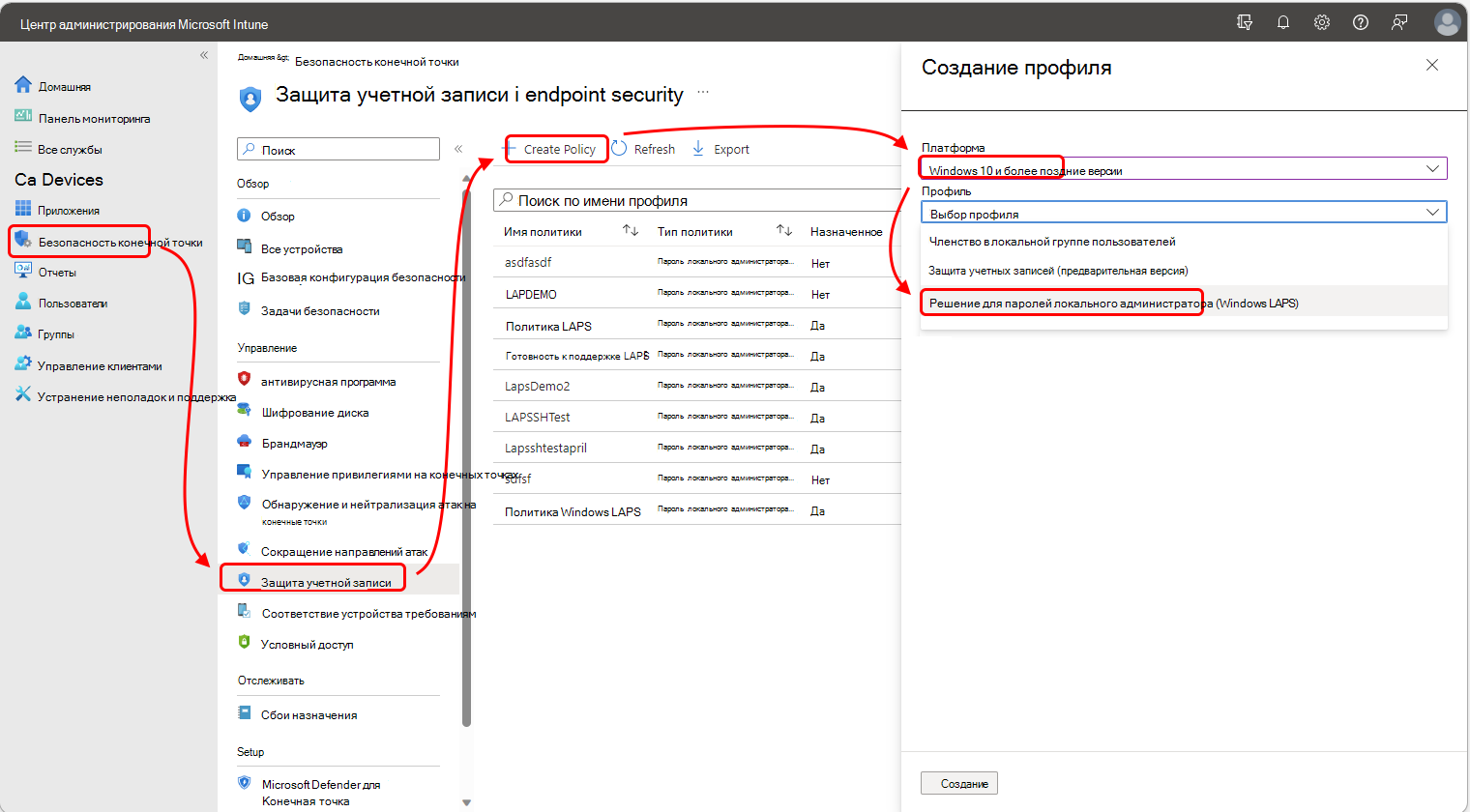Open Безопасность конечной точки in sidebar
This screenshot has width=1470, height=812.
pyautogui.click(x=108, y=242)
